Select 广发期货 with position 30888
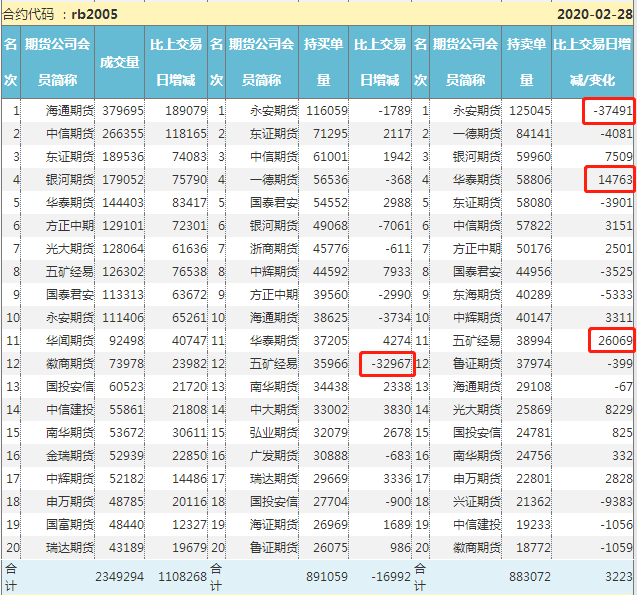 (x=274, y=456)
